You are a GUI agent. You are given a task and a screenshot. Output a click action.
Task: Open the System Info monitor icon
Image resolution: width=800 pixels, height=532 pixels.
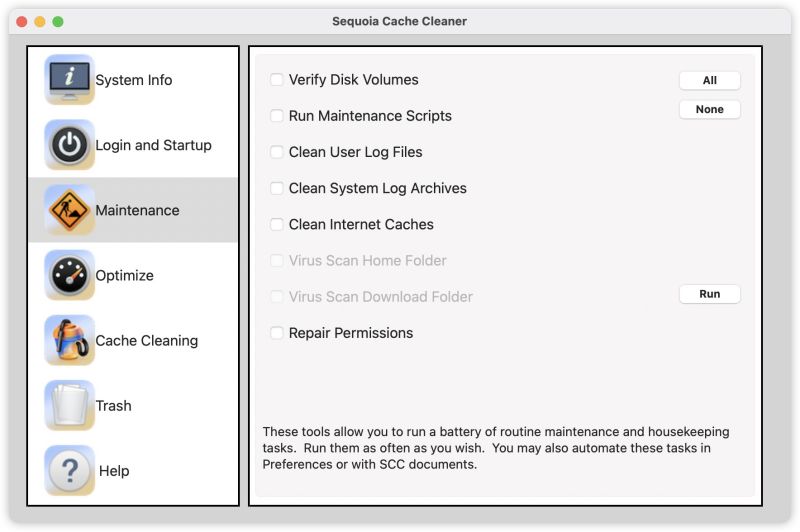(69, 80)
